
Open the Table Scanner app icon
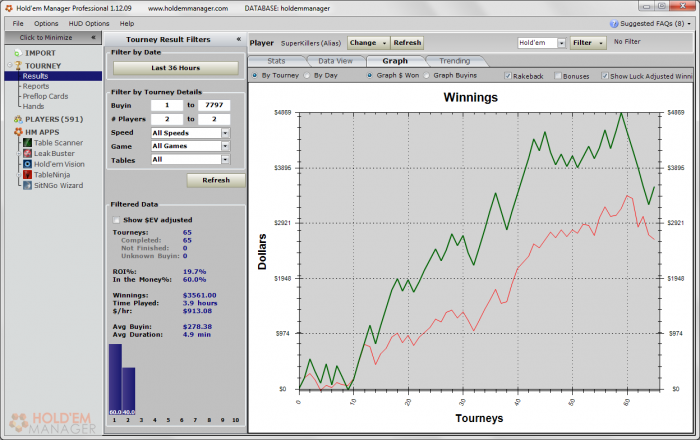click(x=28, y=143)
